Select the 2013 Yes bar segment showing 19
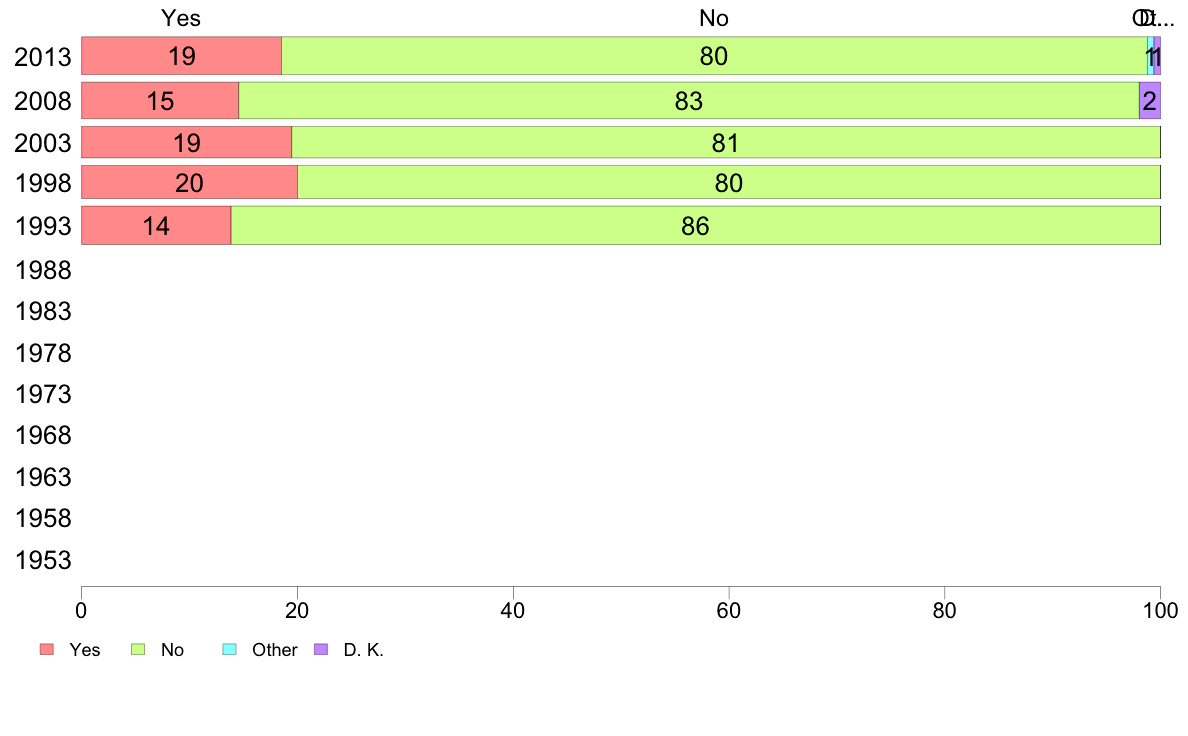 [x=181, y=56]
